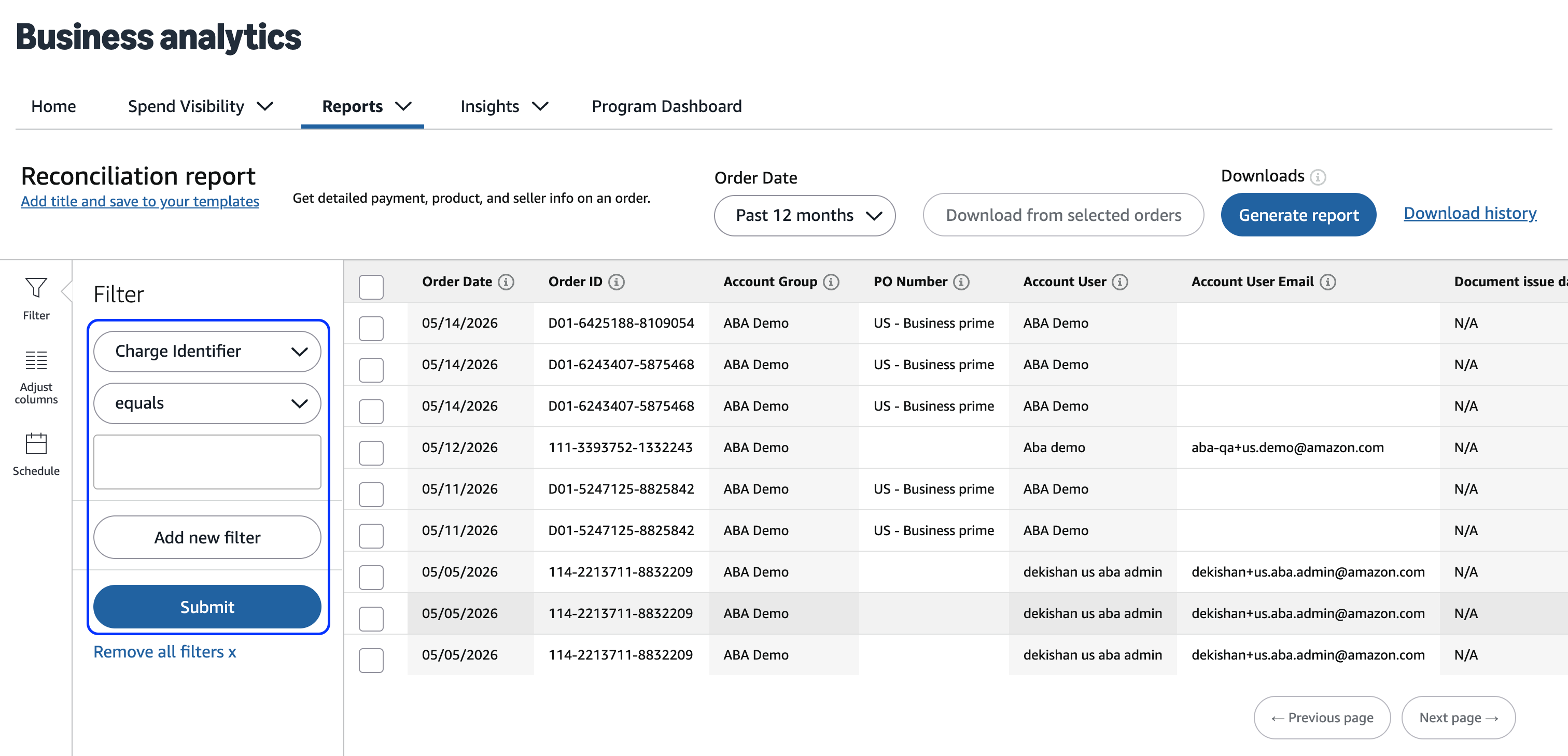
Task: Show info for Order ID column
Action: [x=616, y=282]
